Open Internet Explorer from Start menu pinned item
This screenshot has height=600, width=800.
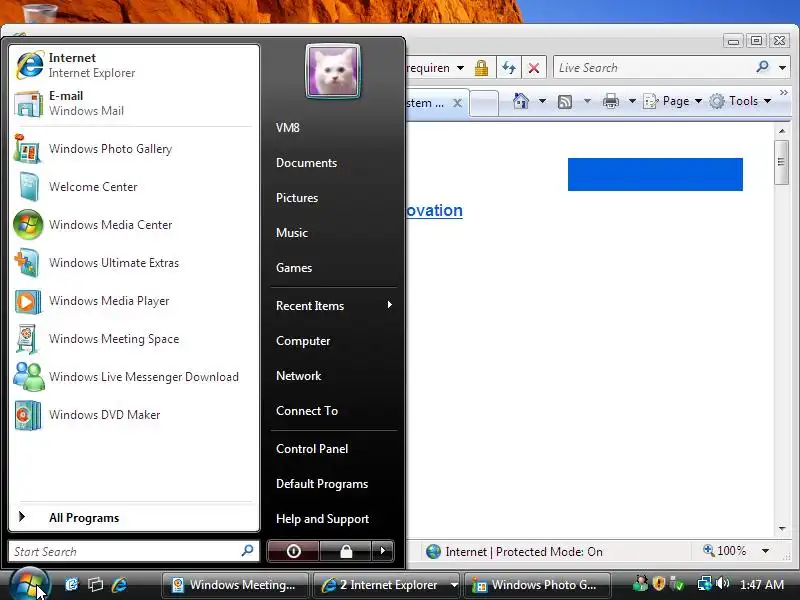pos(134,65)
